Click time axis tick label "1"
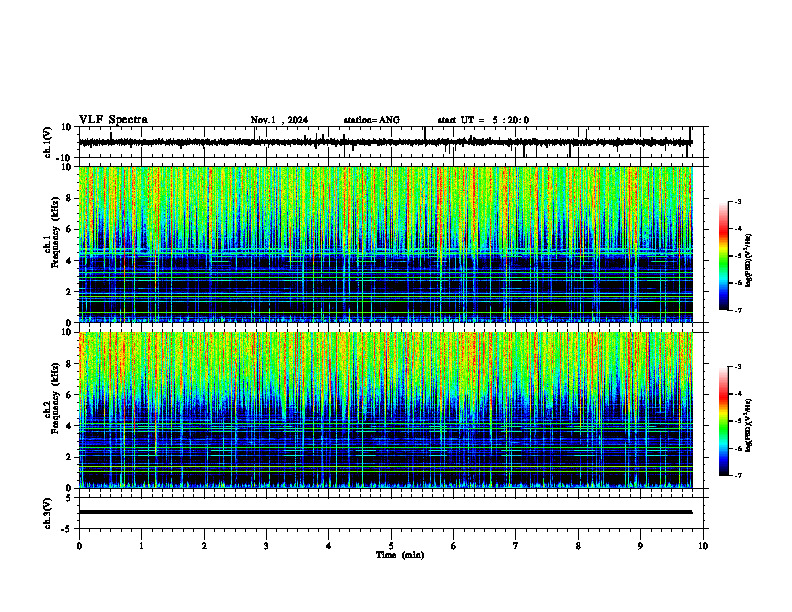 [141, 546]
